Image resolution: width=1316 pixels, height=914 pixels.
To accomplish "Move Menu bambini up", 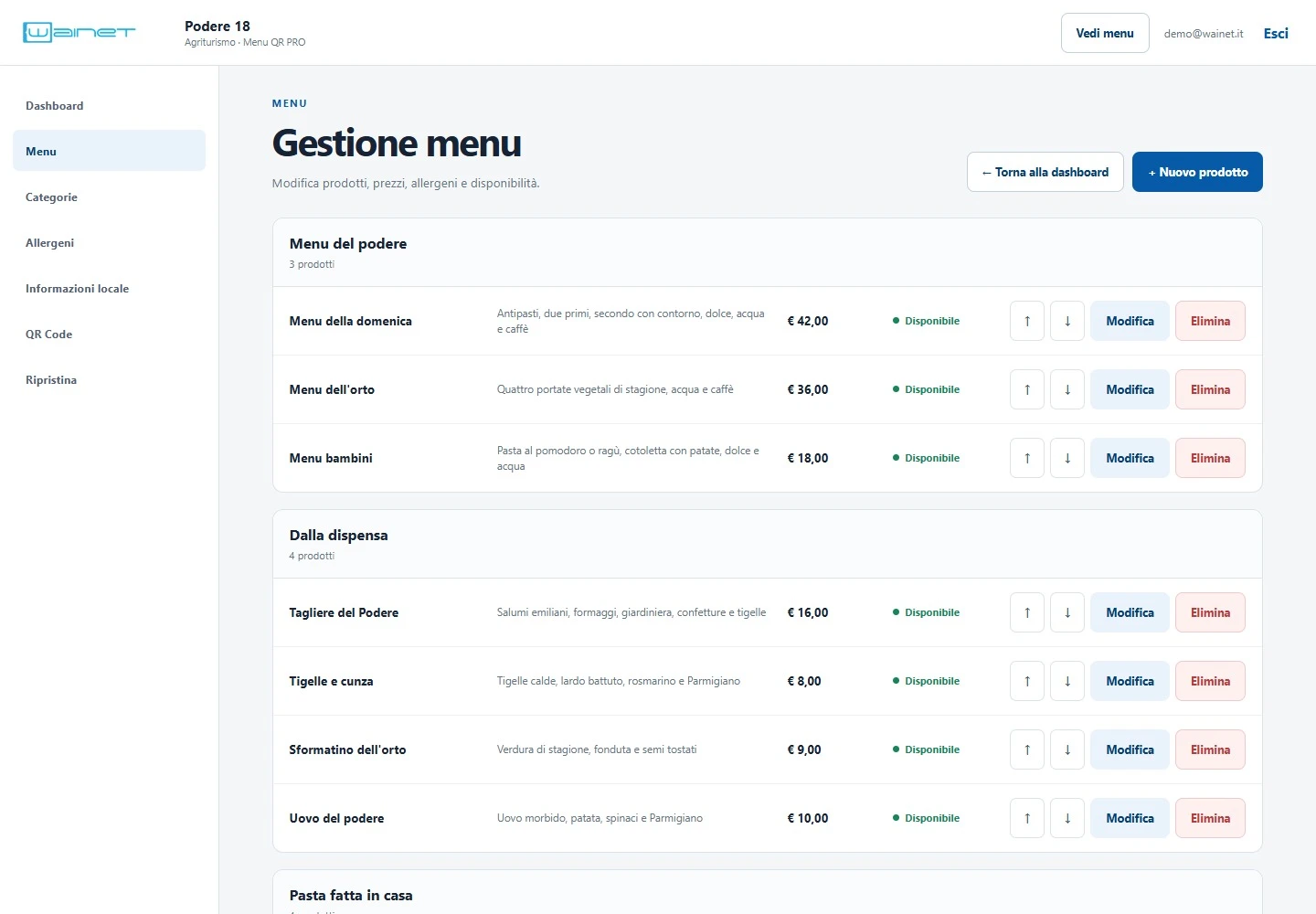I will point(1027,458).
